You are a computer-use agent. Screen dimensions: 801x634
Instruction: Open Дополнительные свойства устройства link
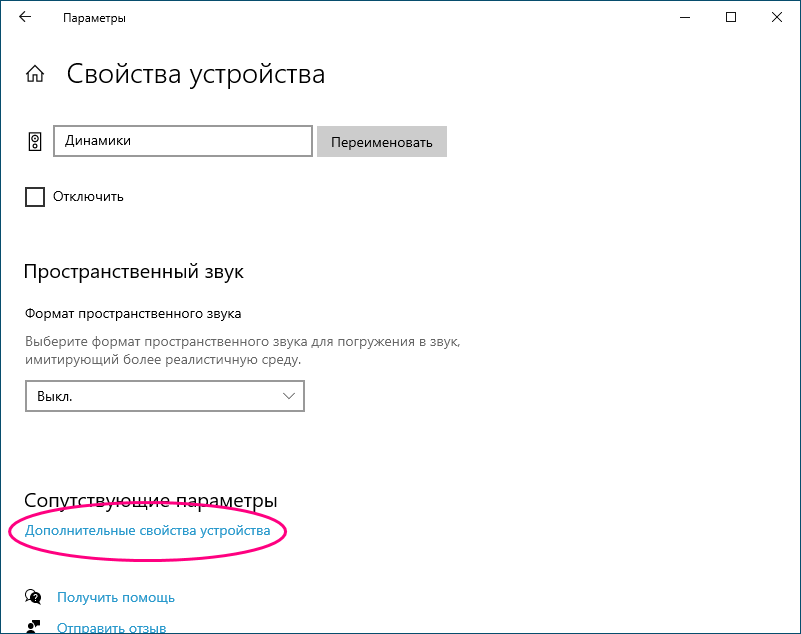click(x=148, y=531)
